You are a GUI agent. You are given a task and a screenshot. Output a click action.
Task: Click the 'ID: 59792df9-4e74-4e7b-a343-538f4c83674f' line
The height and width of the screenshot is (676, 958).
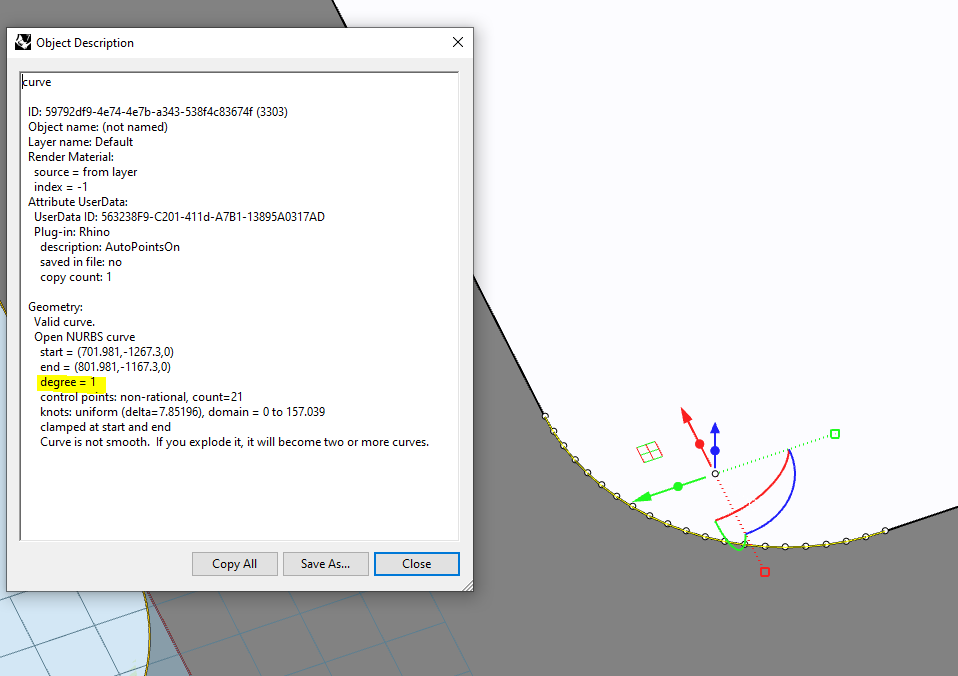158,112
